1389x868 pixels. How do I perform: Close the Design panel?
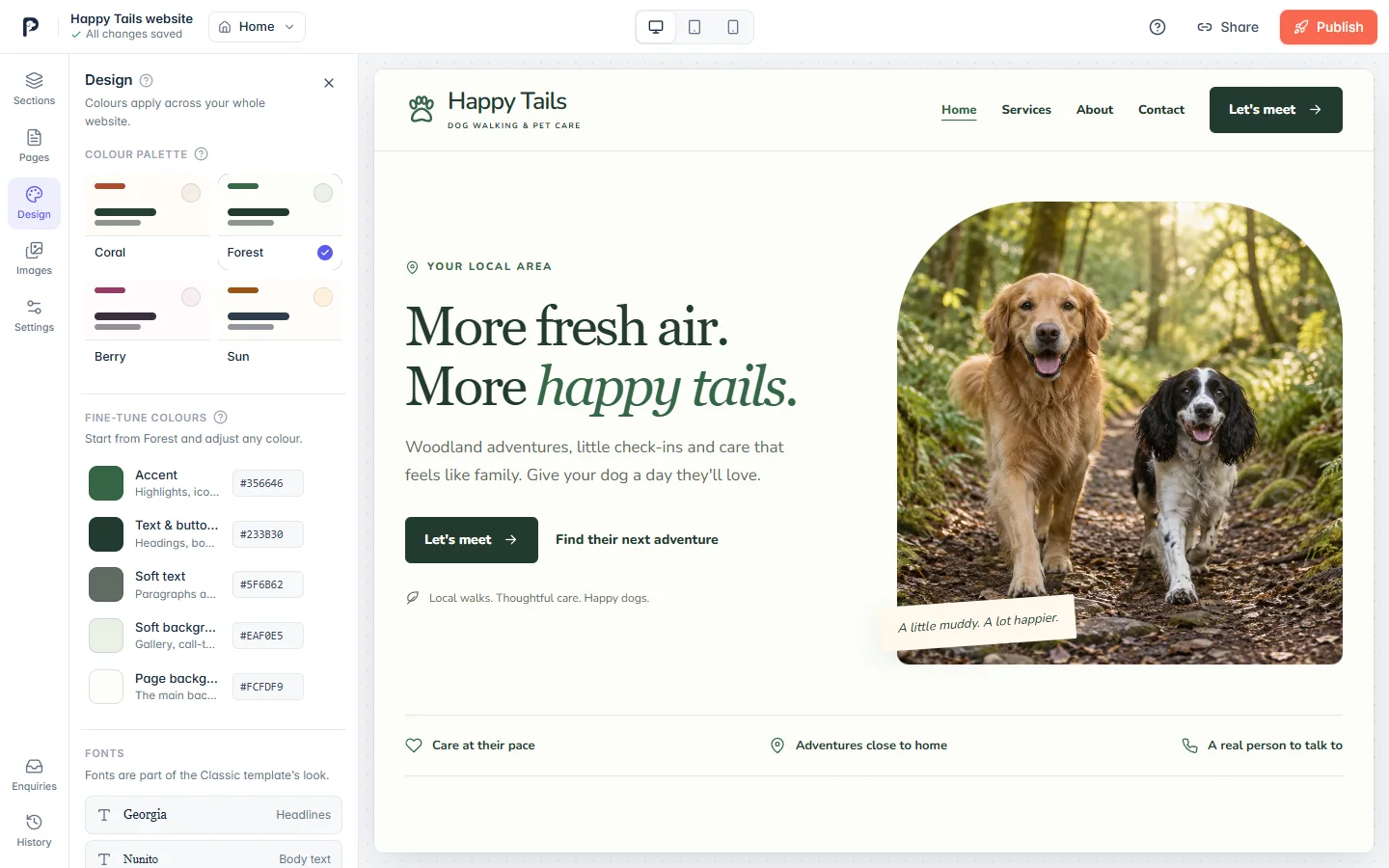tap(329, 83)
